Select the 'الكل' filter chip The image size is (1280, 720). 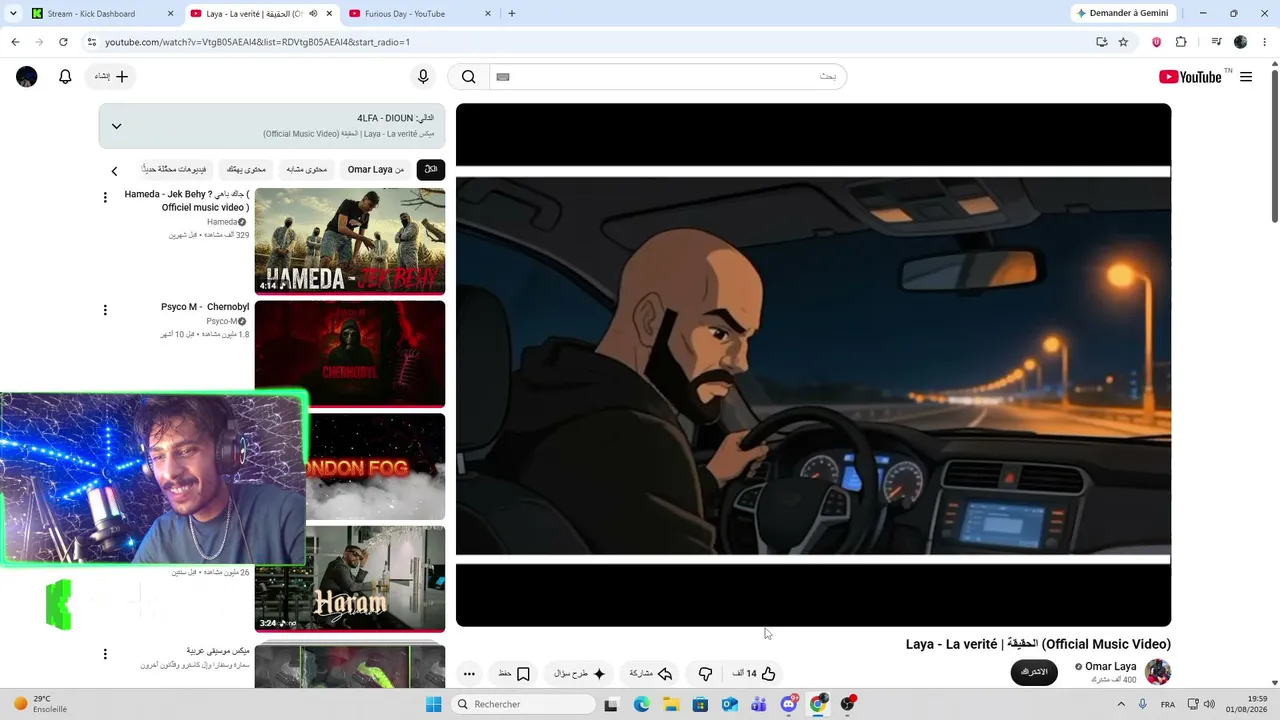click(x=431, y=170)
